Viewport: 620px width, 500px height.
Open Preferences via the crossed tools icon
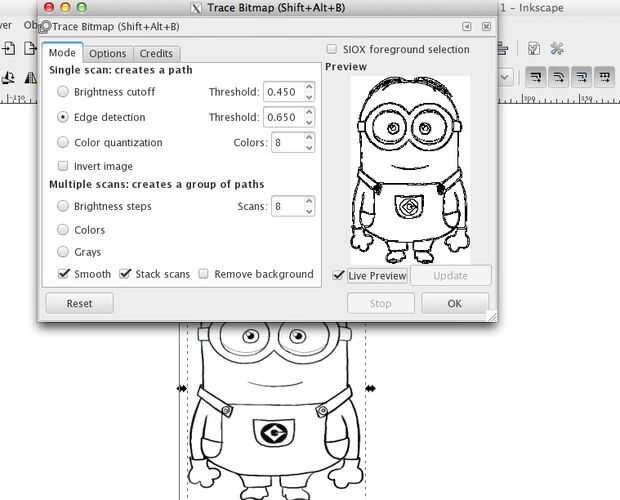[x=557, y=49]
